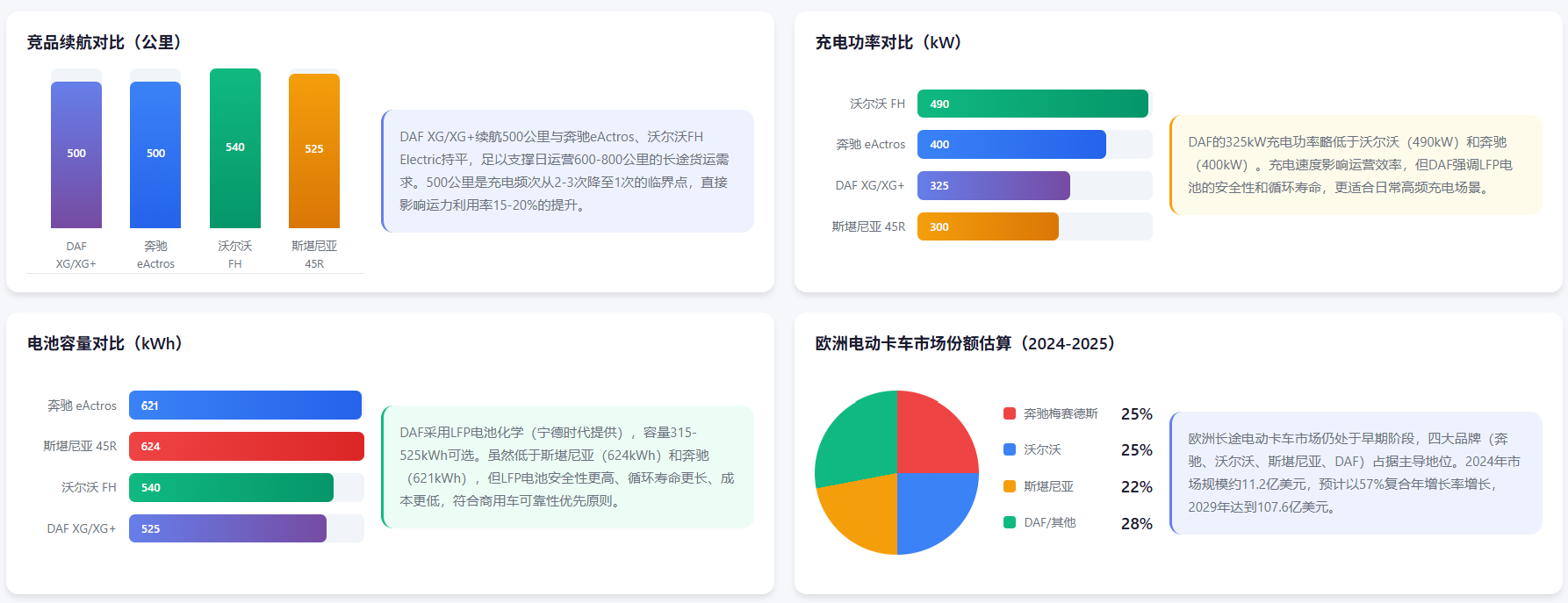Select the 400 kW 奔驰 eActros charging bar
The width and height of the screenshot is (1568, 603).
1011,145
